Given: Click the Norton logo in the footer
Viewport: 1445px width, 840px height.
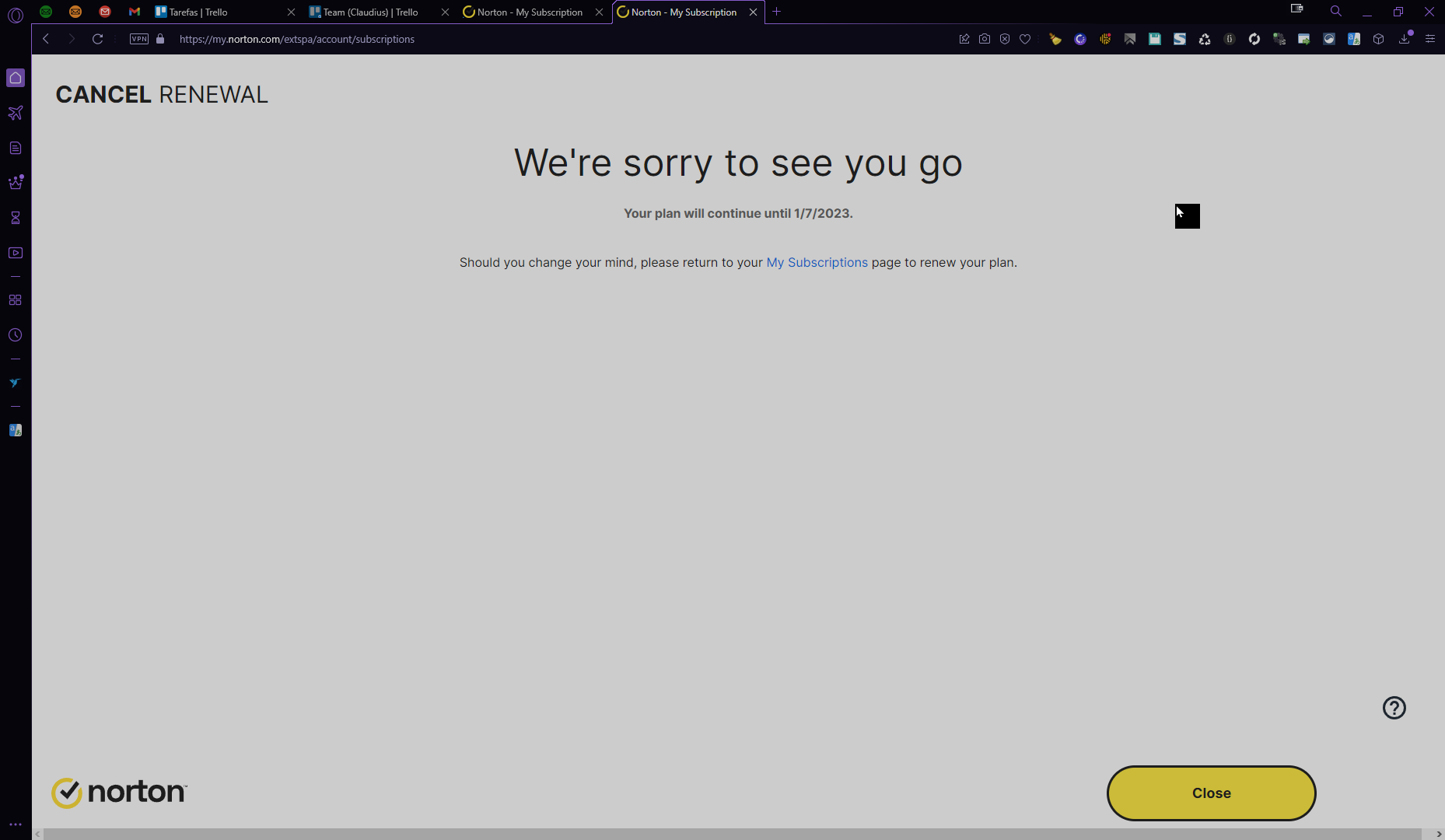Looking at the screenshot, I should 119,793.
